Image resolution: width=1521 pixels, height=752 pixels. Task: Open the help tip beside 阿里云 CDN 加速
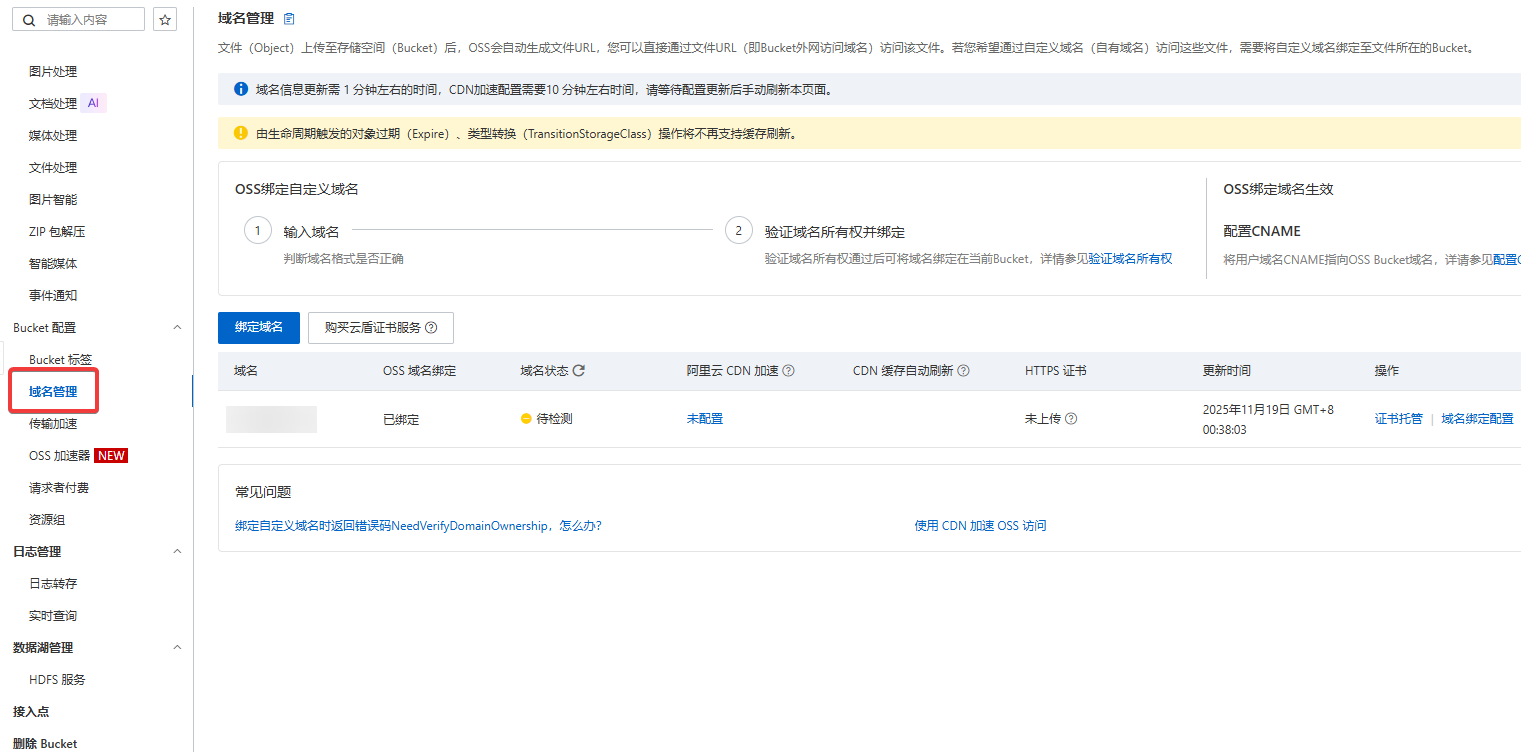click(x=787, y=370)
